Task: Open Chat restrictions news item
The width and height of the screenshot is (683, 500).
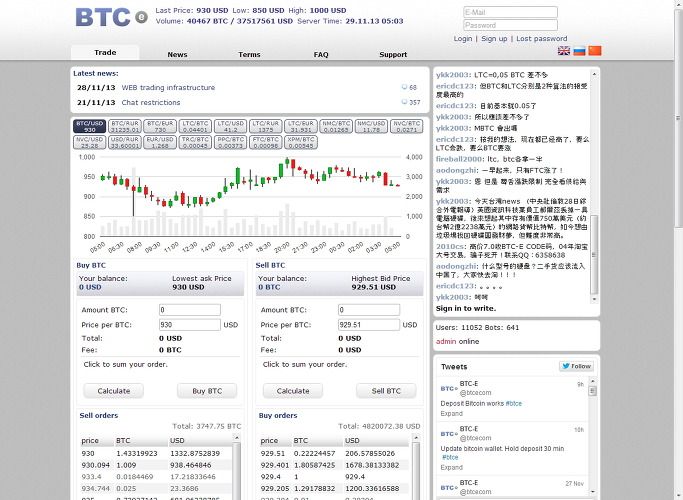Action: [151, 102]
